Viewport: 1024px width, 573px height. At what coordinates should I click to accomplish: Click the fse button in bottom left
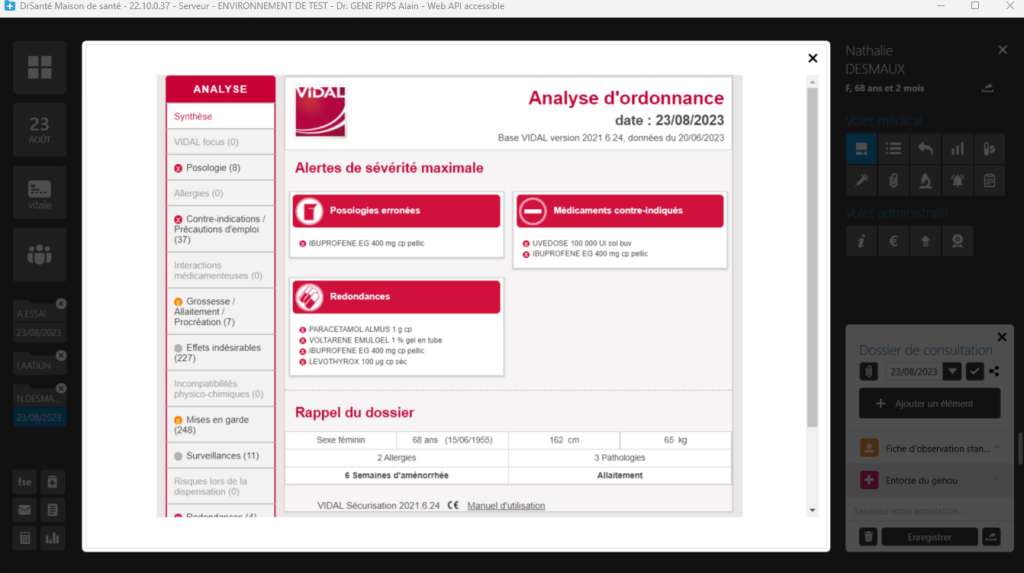(x=27, y=481)
